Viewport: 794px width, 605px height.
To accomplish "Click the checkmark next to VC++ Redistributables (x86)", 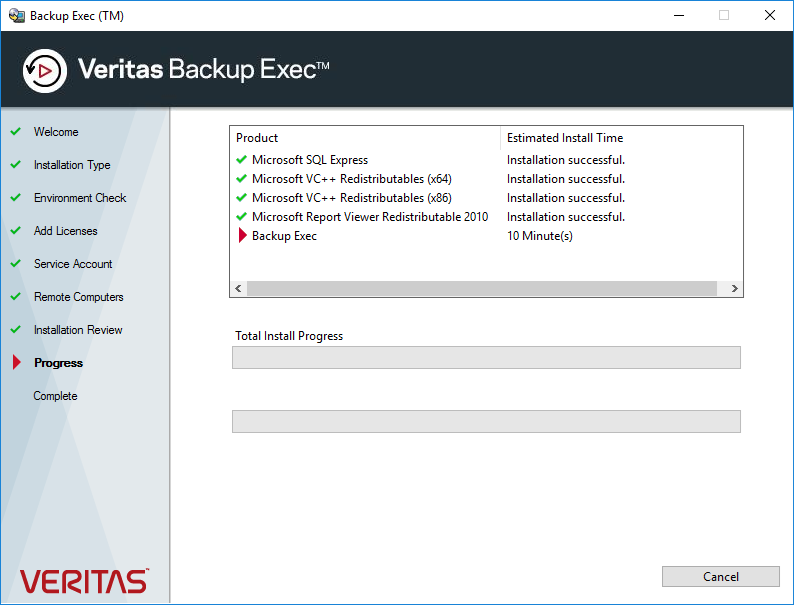I will click(242, 197).
